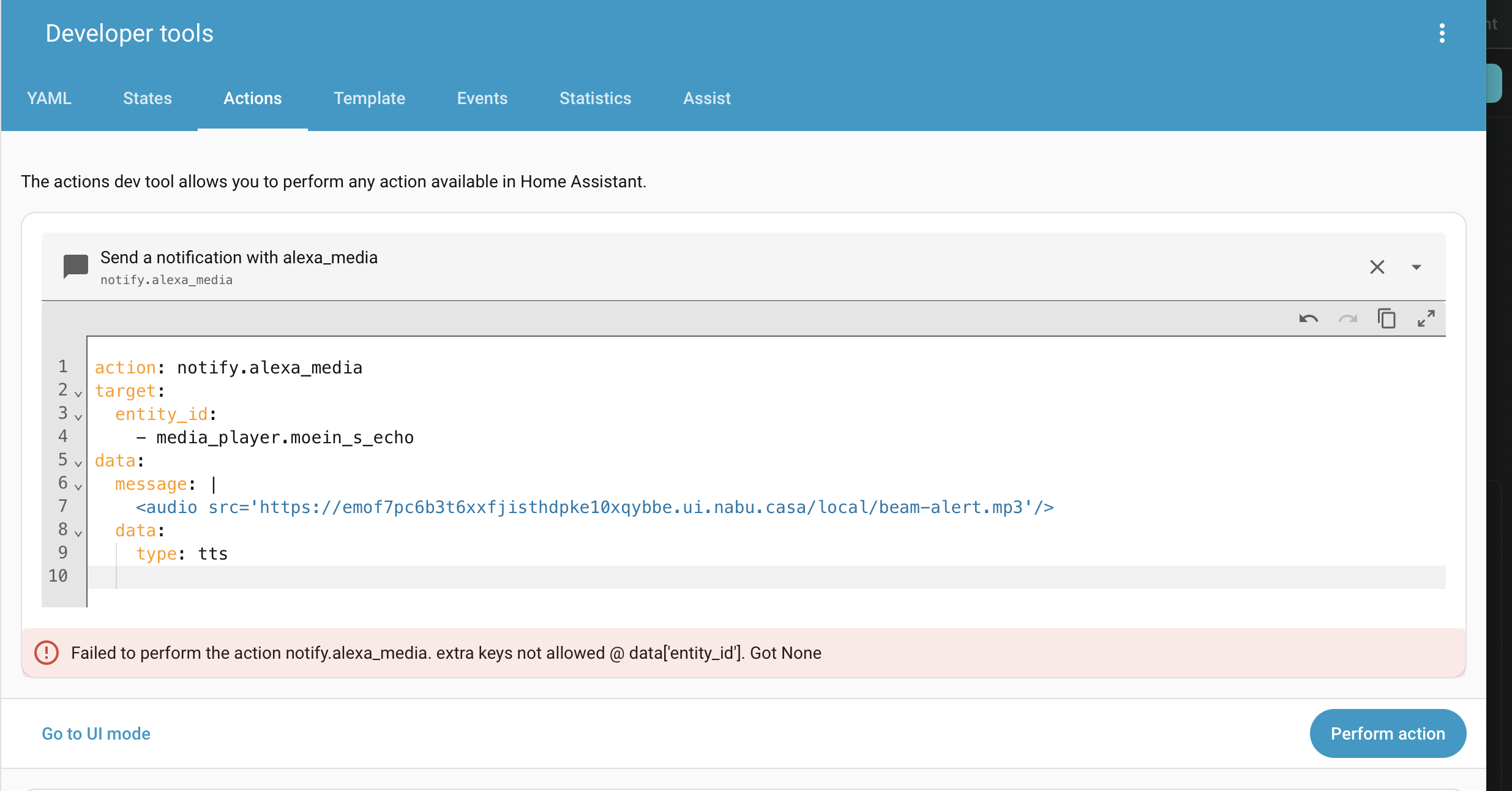Switch to the Events tab

[x=482, y=98]
